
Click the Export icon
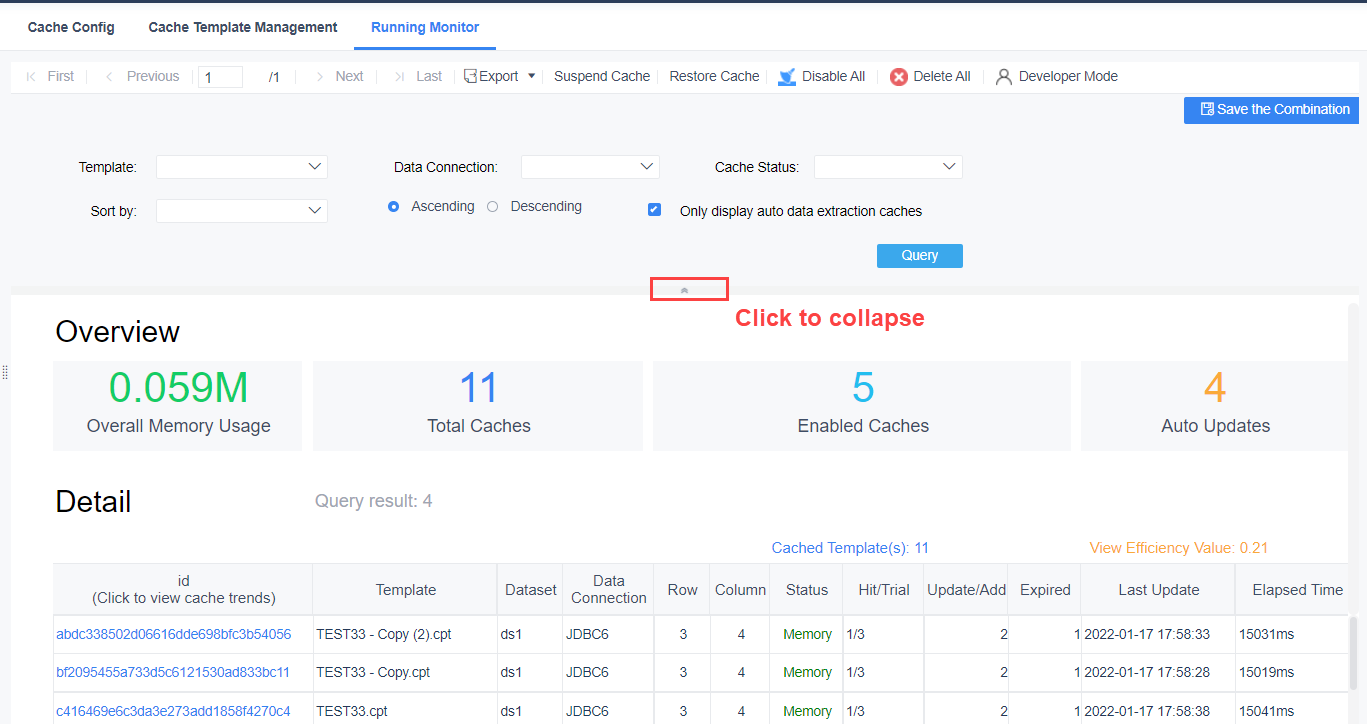coord(471,76)
